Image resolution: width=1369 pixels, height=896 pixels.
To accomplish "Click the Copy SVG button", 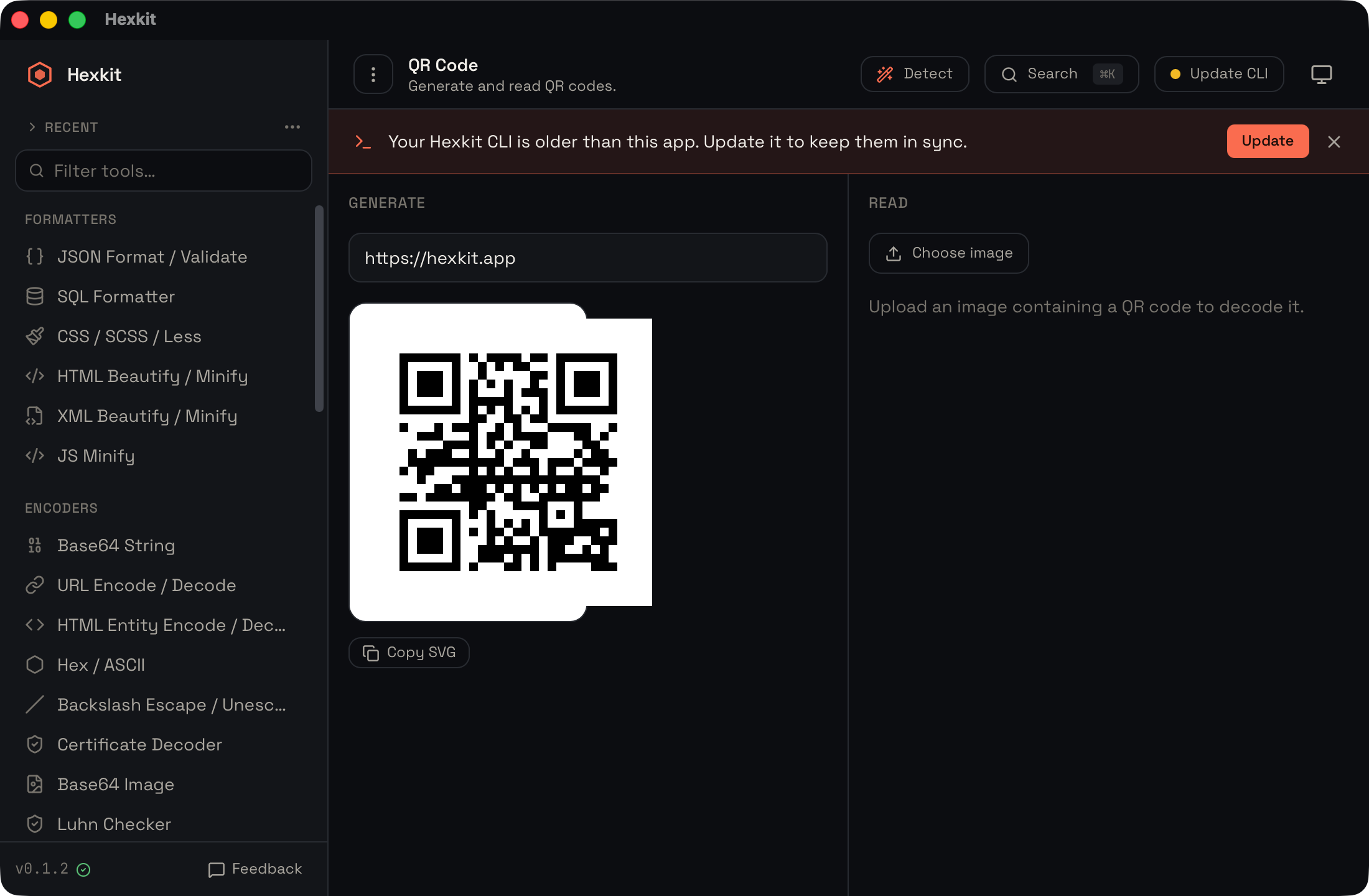I will pyautogui.click(x=409, y=653).
